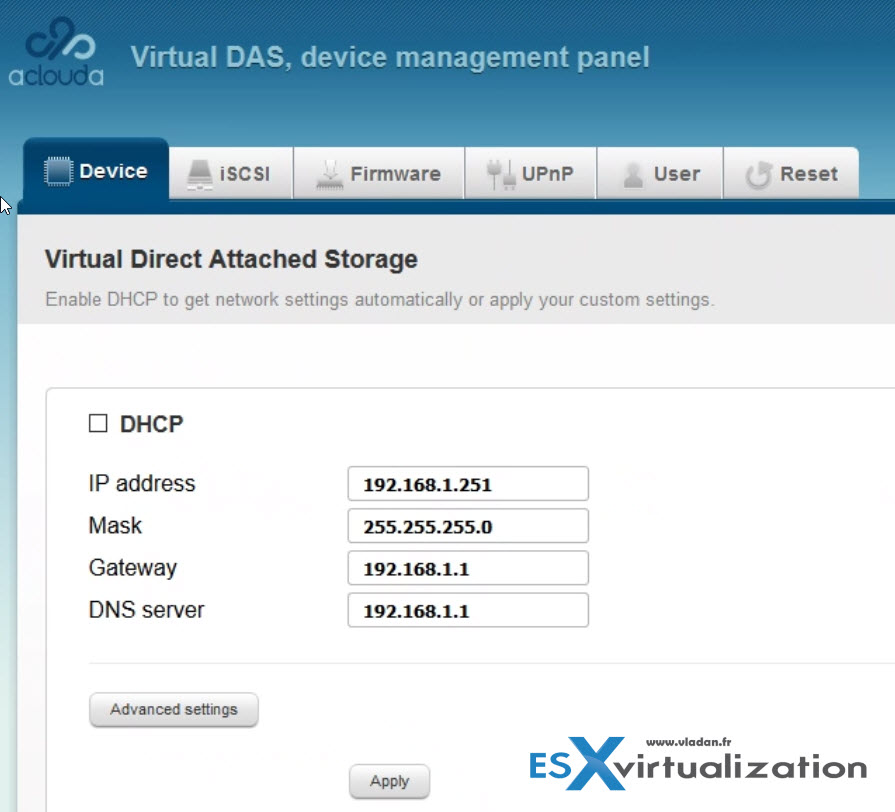Click the Apply button
Screen dimensions: 895x812
389,781
